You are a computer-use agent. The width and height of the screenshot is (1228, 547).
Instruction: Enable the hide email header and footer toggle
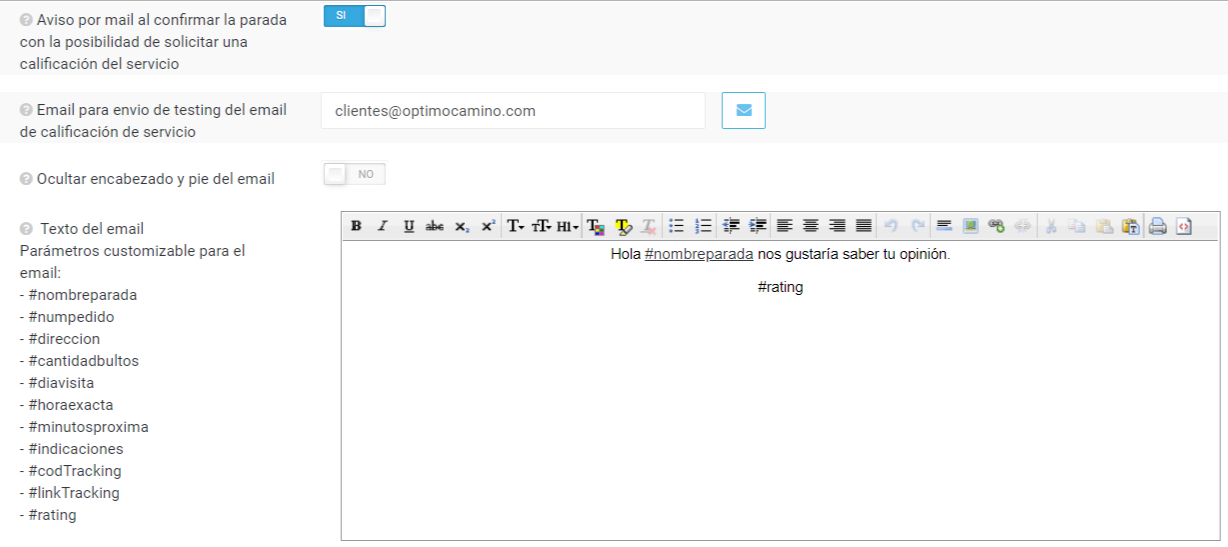[x=354, y=175]
